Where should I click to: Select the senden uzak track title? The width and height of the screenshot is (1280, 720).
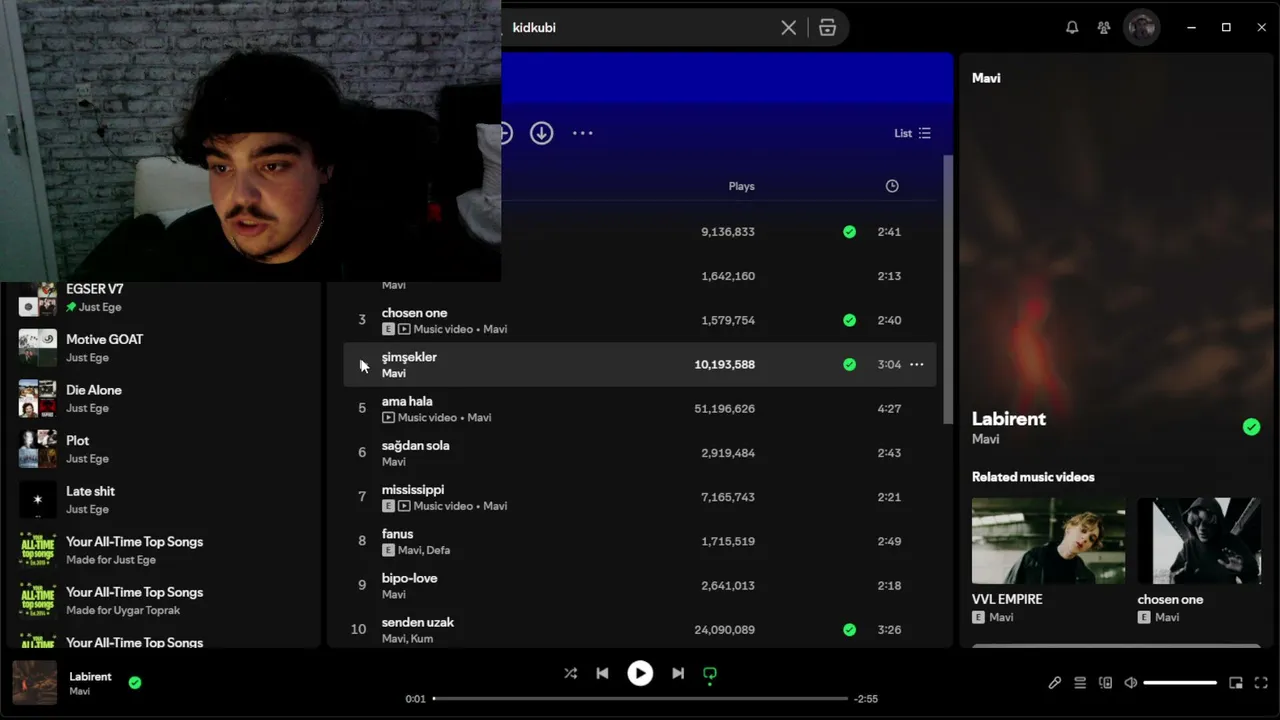(x=418, y=622)
